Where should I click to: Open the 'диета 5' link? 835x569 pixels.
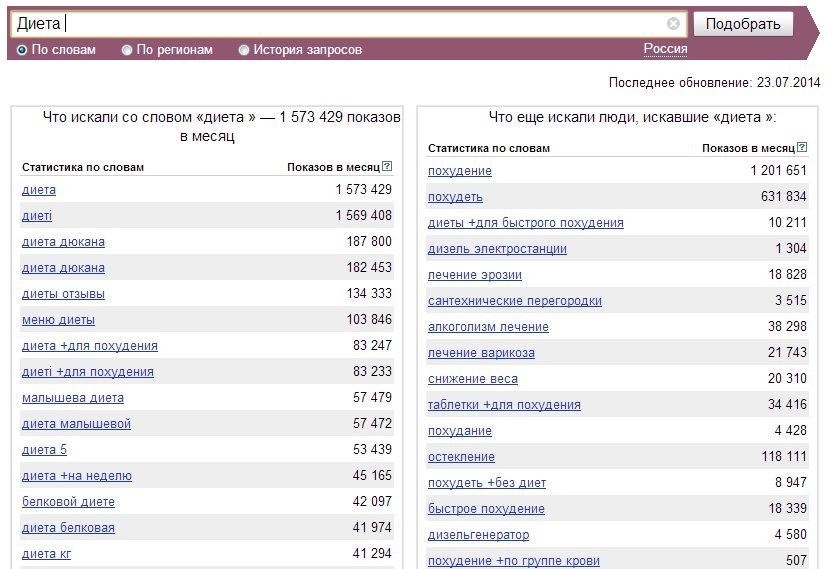(44, 450)
